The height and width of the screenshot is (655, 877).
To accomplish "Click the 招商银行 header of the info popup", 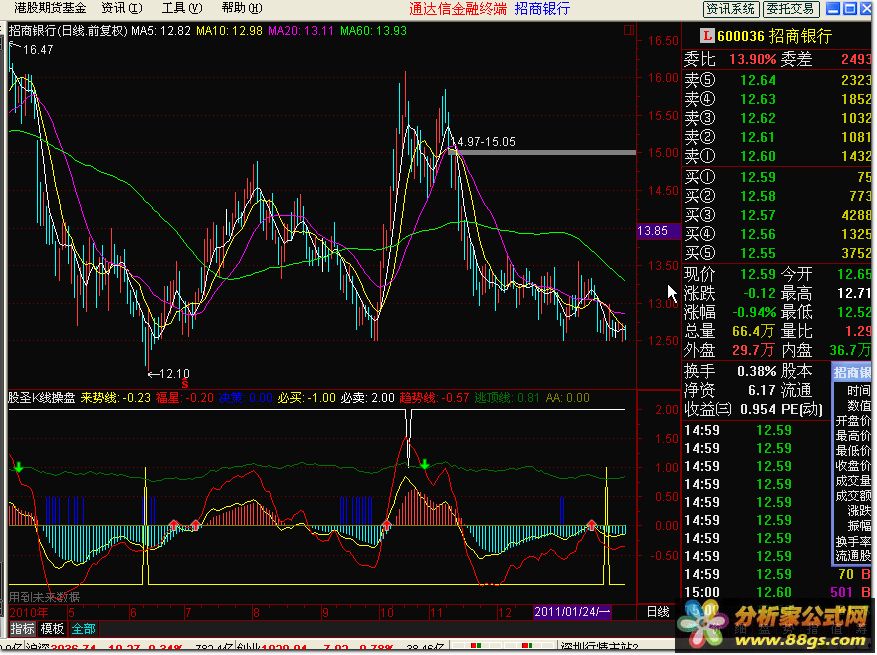I will point(853,373).
